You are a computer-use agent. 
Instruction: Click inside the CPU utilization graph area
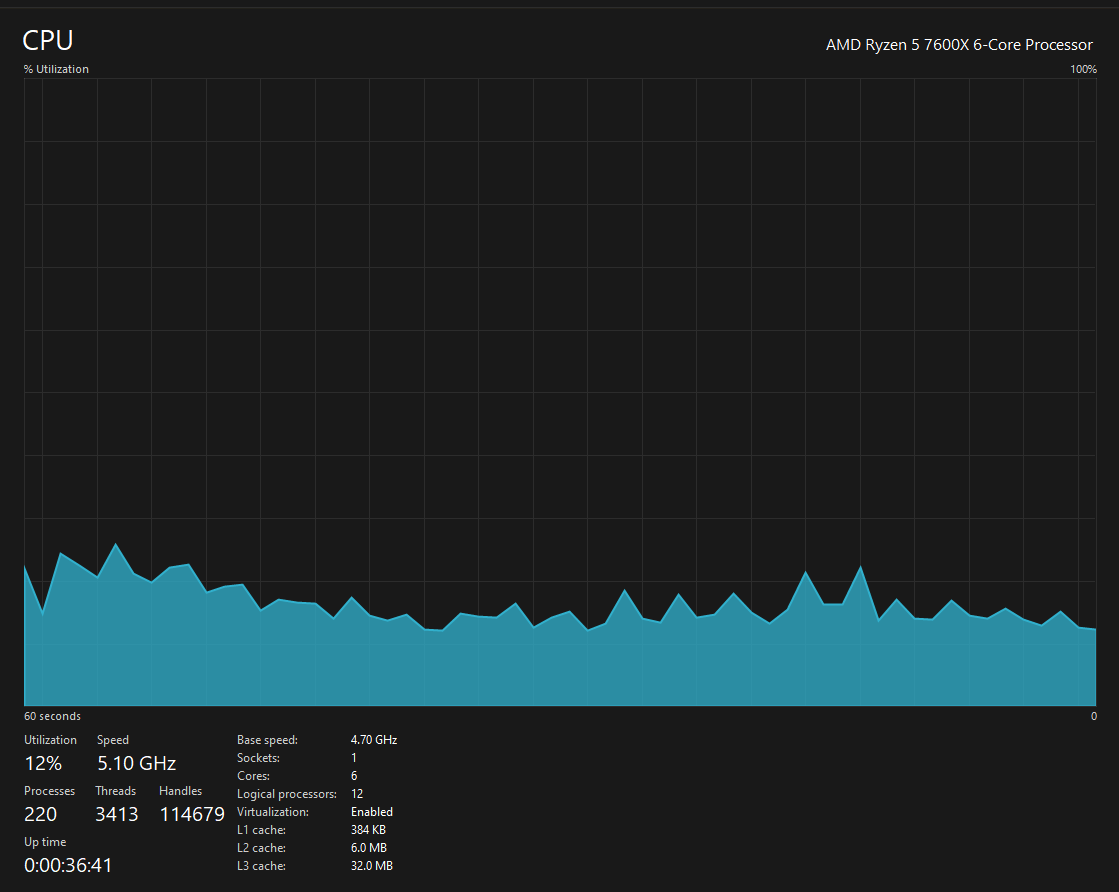click(560, 392)
